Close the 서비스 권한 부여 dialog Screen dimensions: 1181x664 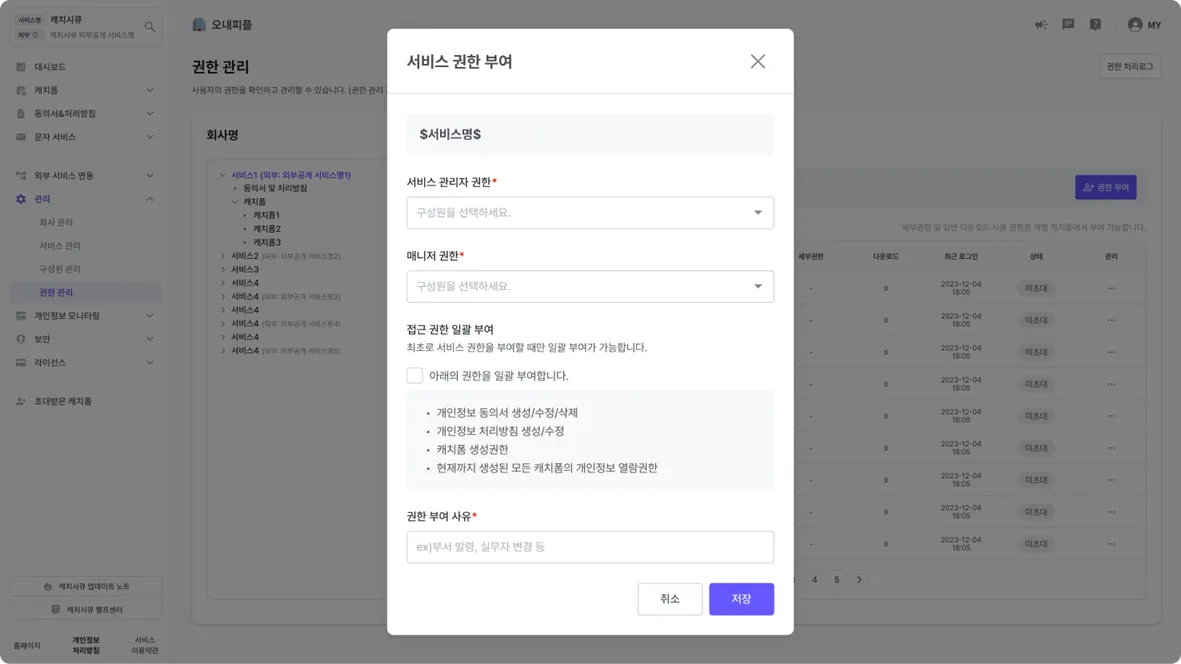coord(758,62)
